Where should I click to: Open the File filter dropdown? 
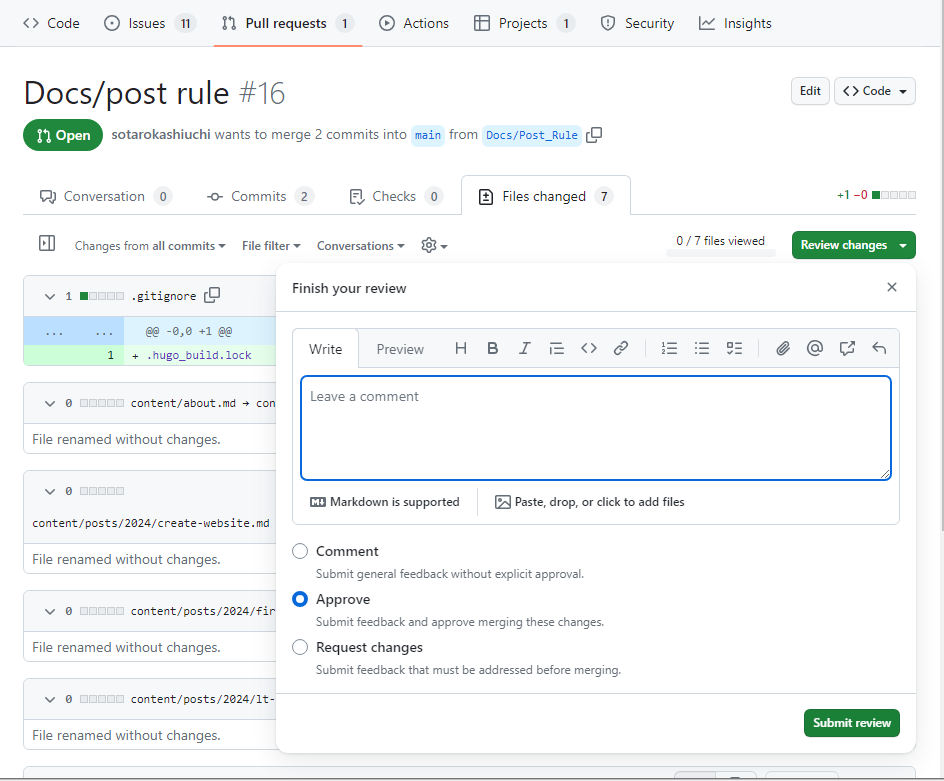(x=271, y=246)
